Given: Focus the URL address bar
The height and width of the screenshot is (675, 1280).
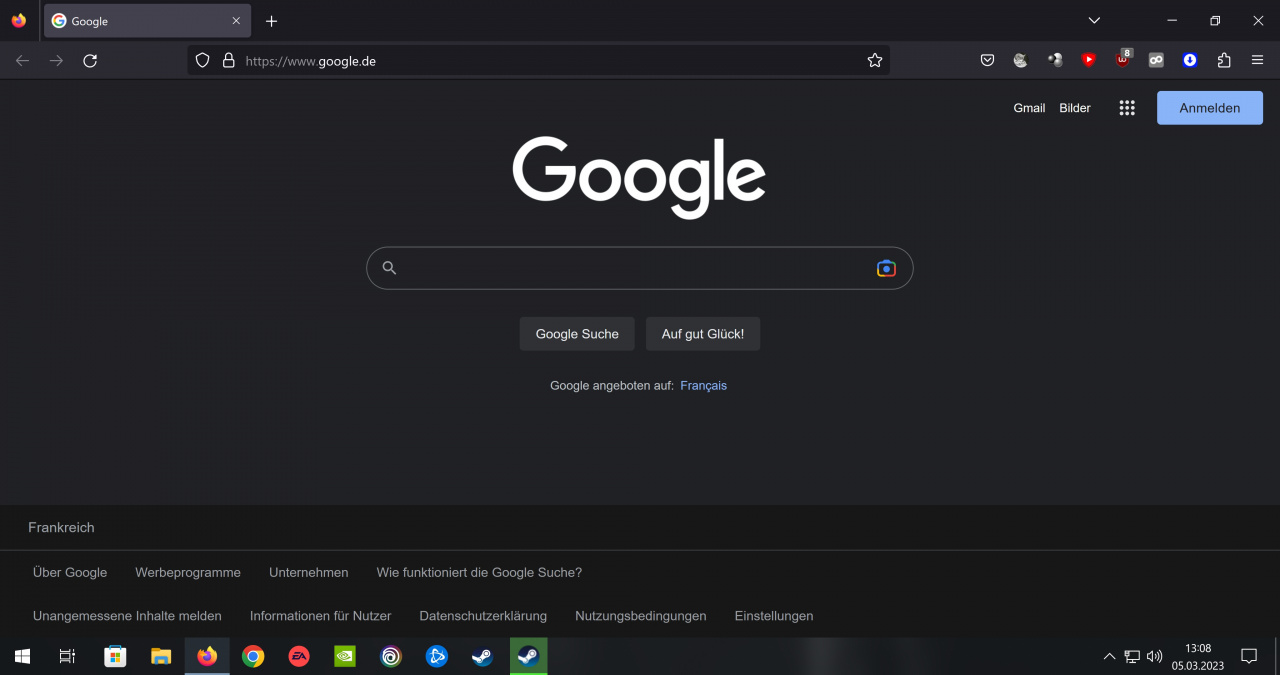Looking at the screenshot, I should [538, 61].
